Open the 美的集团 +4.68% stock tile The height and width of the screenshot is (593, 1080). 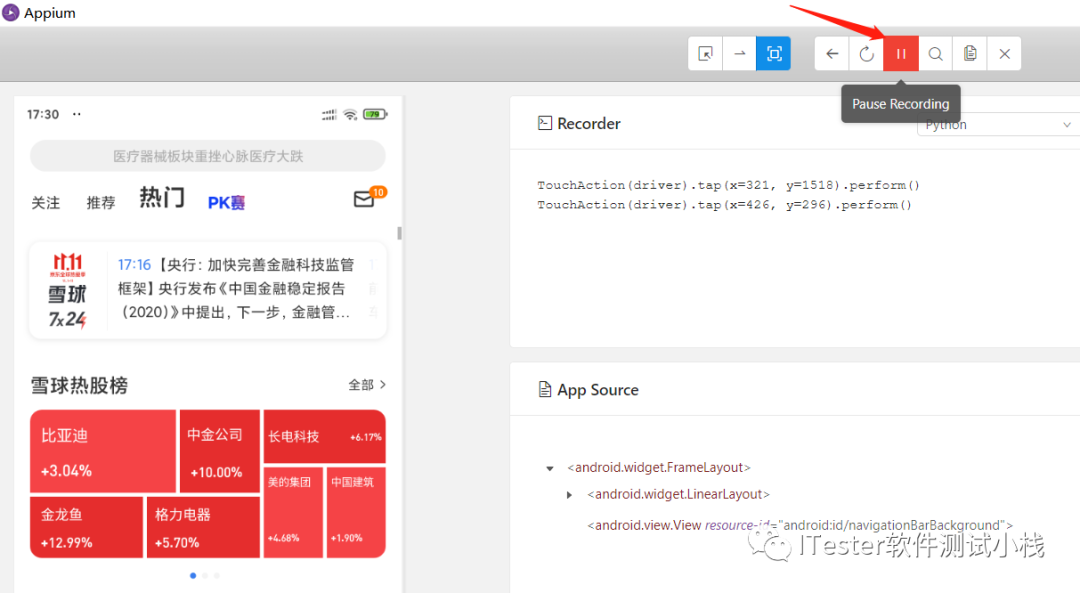[293, 512]
